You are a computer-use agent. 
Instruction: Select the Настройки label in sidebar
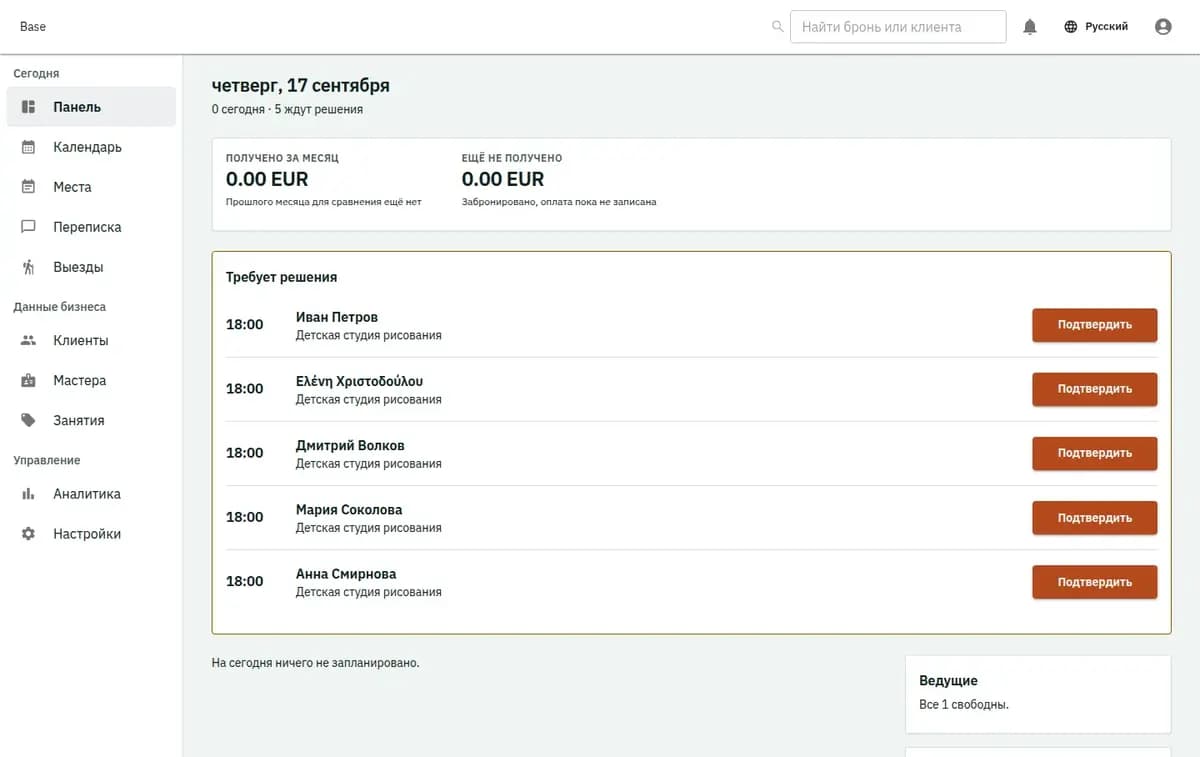click(x=87, y=534)
